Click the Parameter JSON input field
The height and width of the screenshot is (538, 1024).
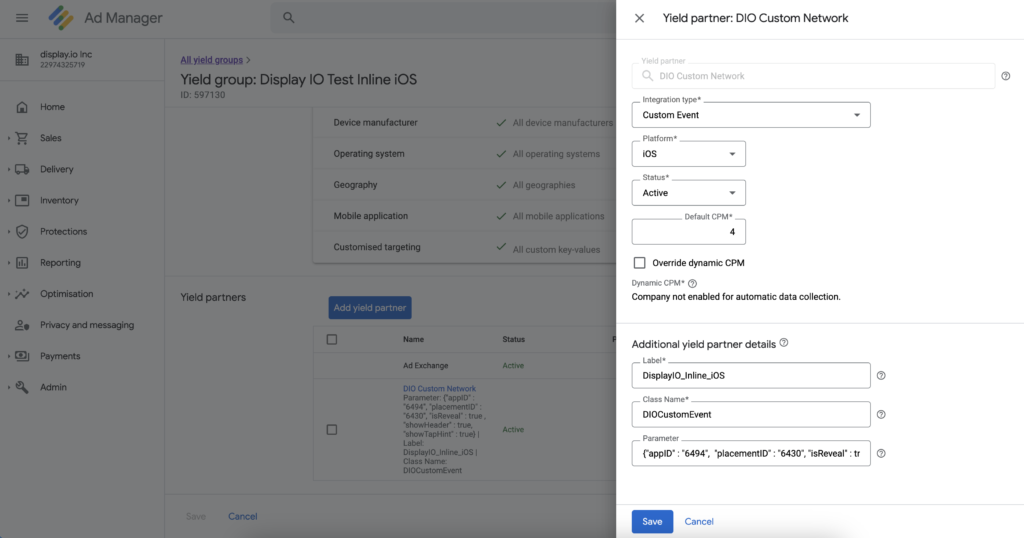pos(751,453)
